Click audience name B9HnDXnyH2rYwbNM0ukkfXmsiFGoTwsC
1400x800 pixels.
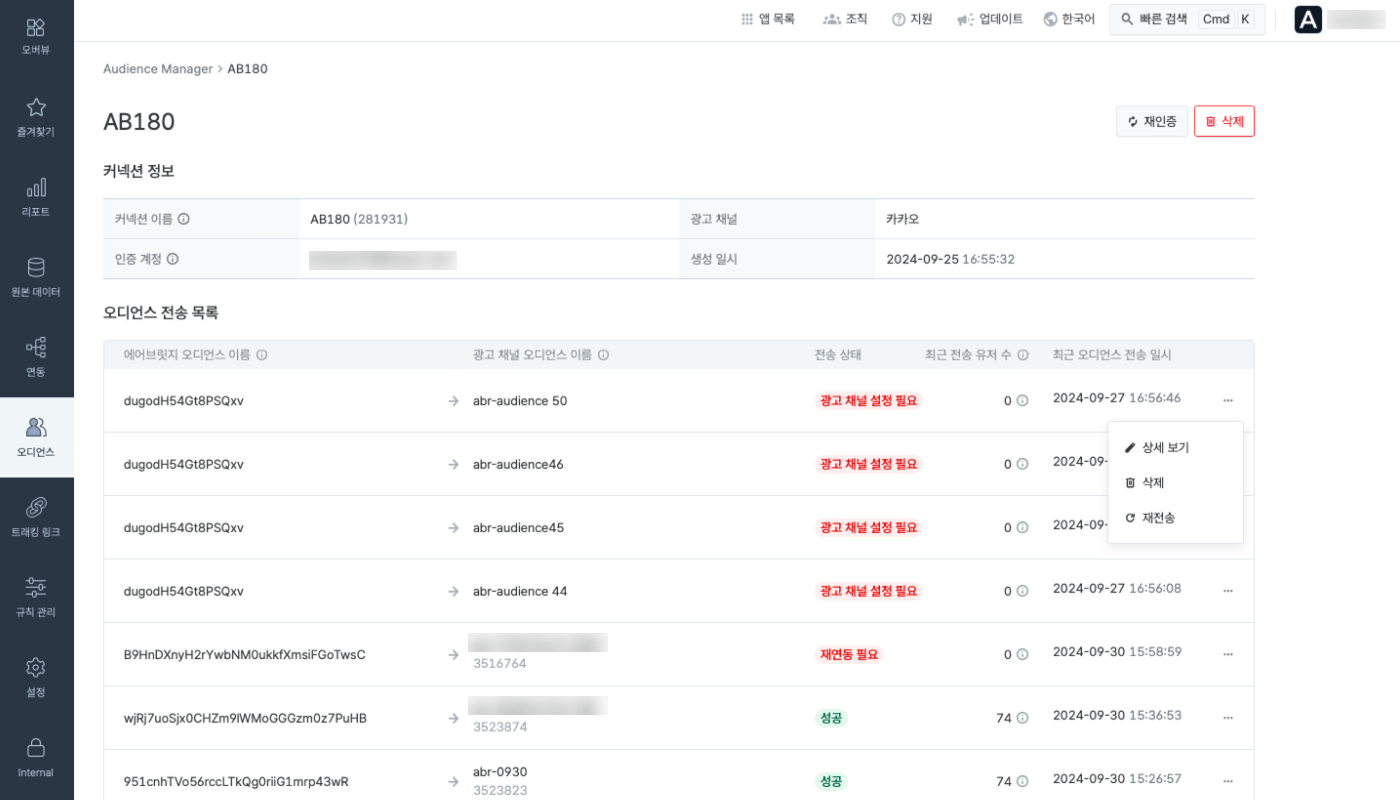(x=245, y=654)
